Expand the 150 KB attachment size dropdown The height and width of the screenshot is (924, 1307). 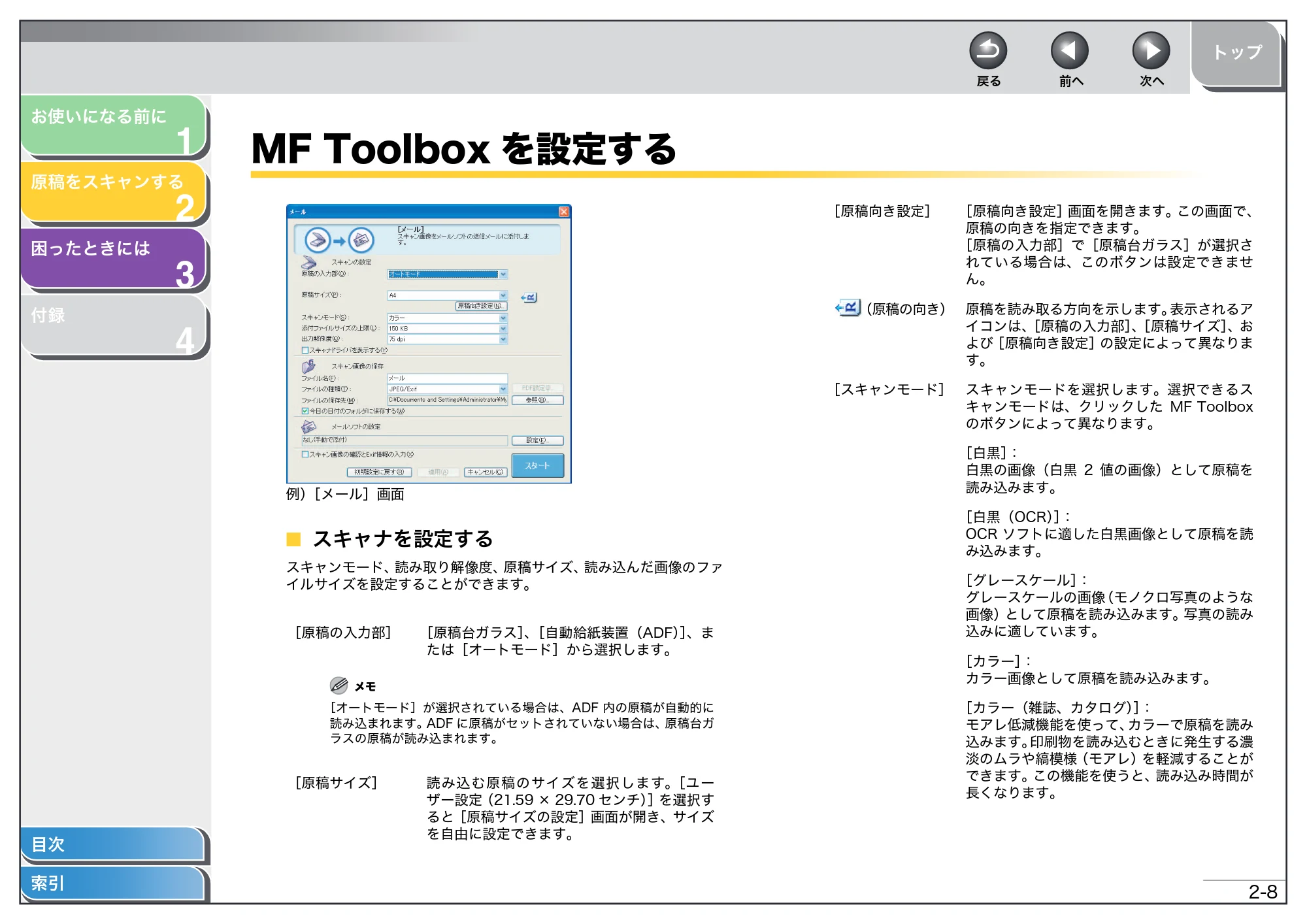click(x=447, y=329)
